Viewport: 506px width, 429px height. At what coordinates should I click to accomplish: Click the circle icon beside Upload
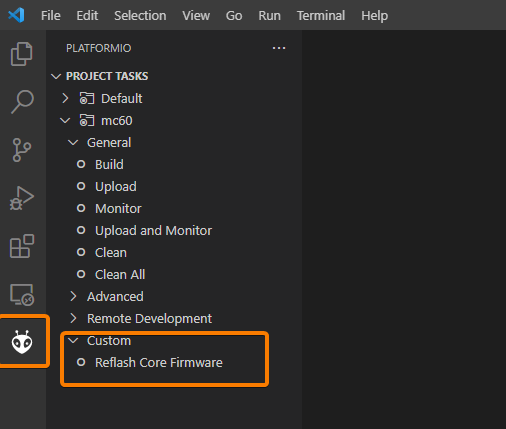coord(81,186)
